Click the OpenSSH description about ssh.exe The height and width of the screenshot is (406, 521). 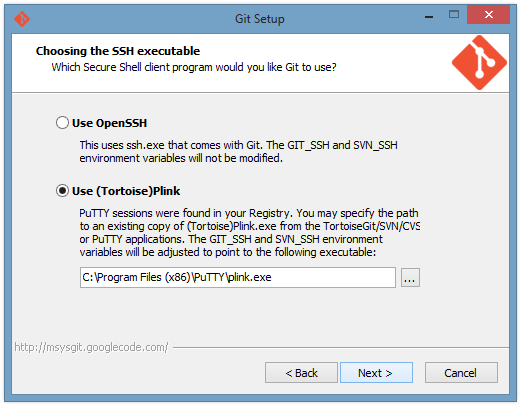[238, 152]
